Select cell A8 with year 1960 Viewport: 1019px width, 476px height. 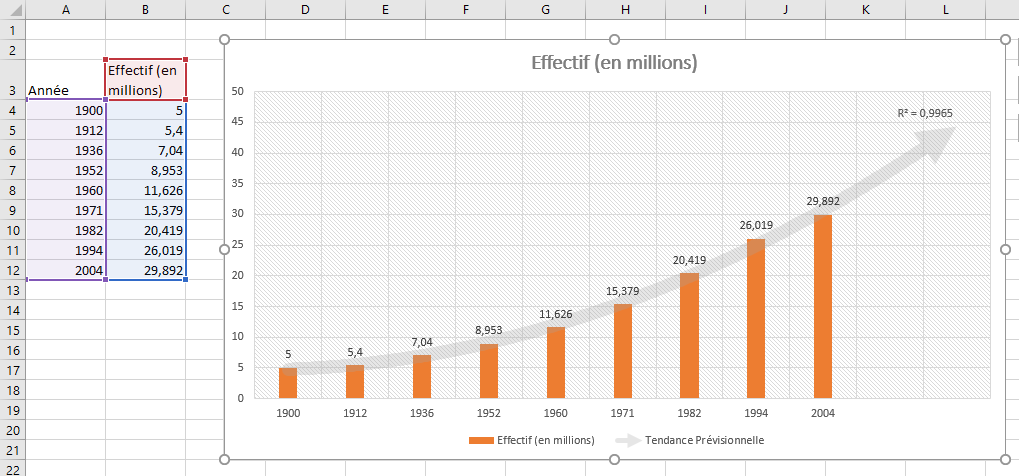[x=66, y=190]
